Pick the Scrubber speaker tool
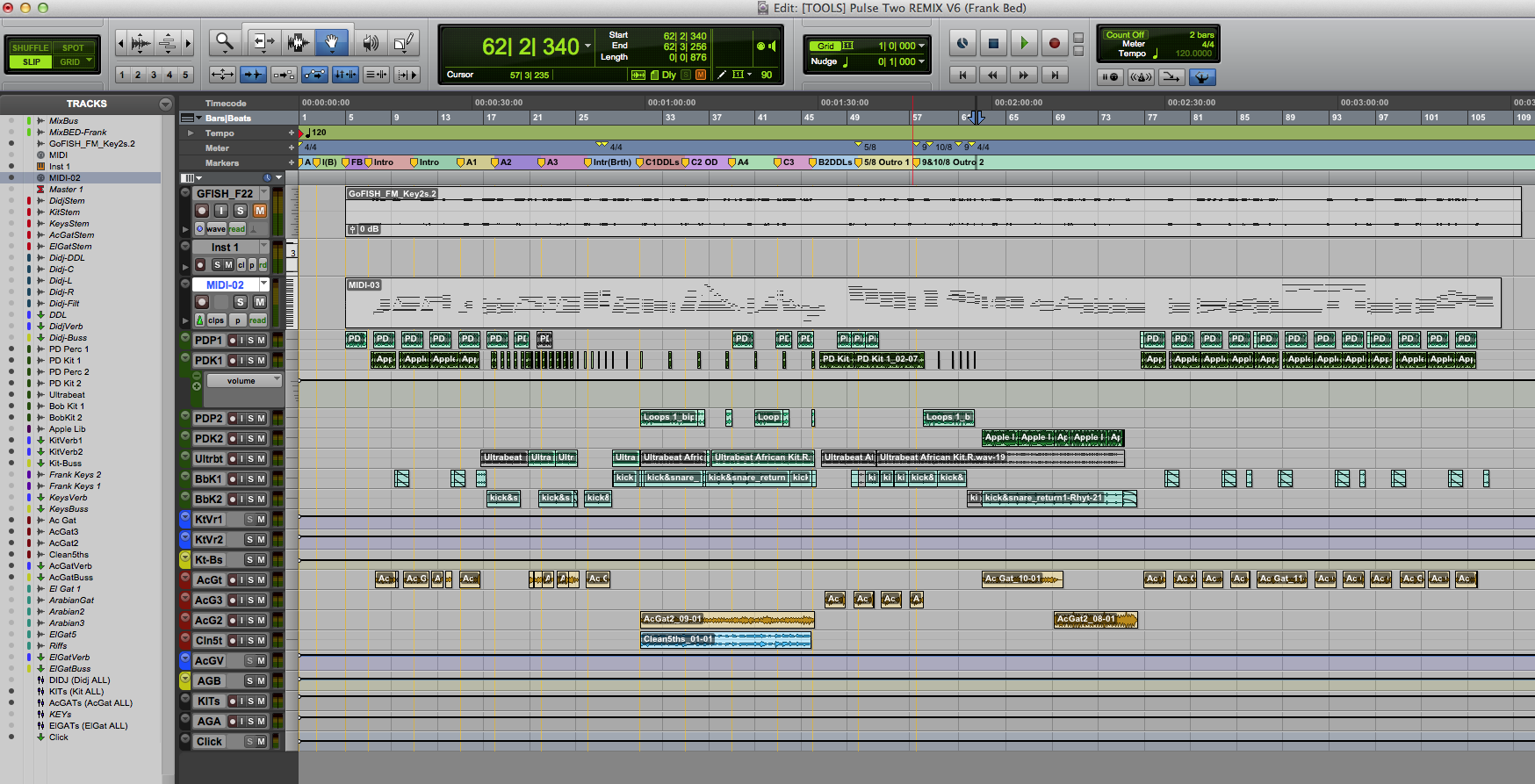 [x=371, y=42]
